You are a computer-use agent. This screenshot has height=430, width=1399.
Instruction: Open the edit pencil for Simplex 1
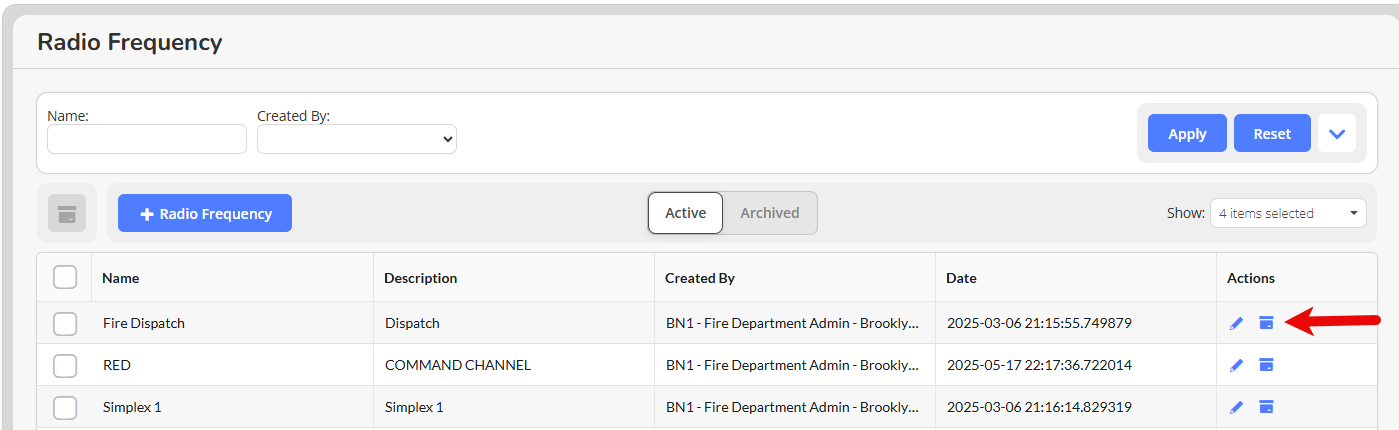coord(1237,407)
